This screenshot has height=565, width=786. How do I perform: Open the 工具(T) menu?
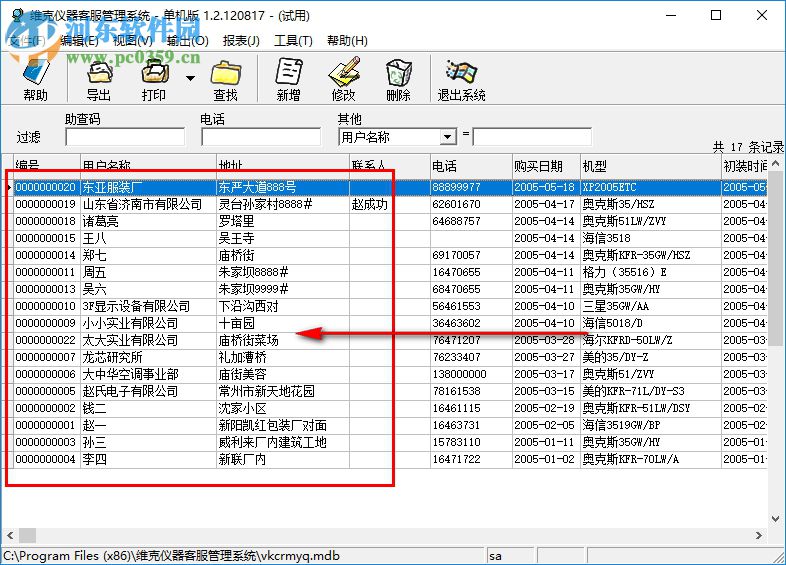click(x=293, y=41)
